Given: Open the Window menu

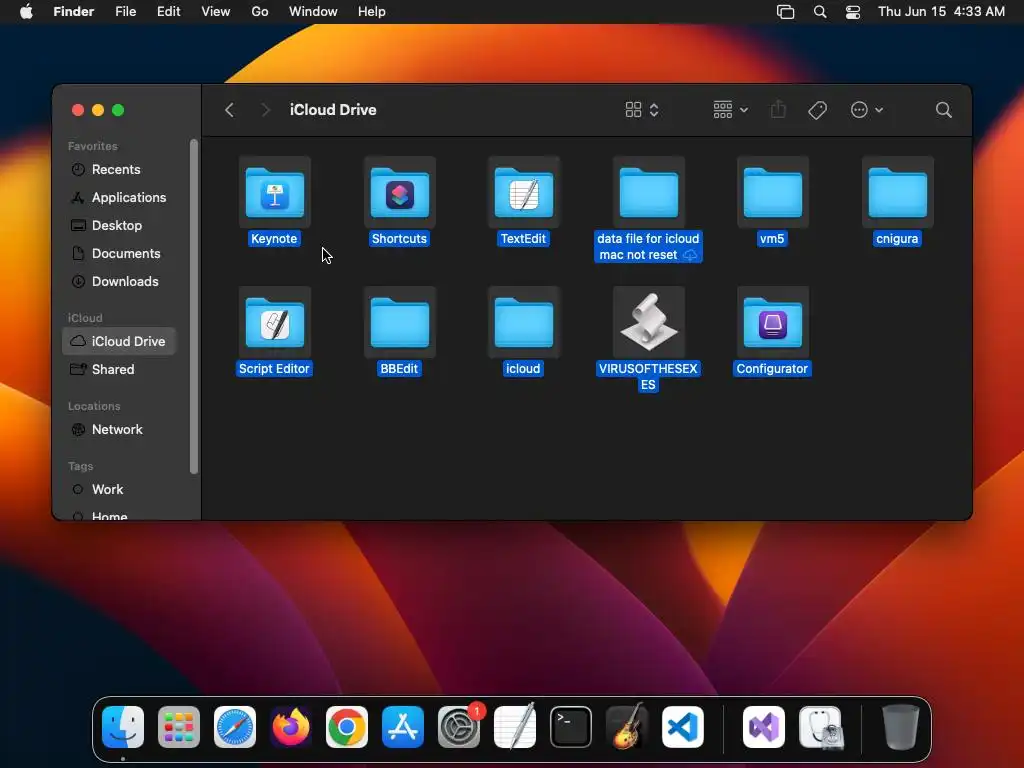Looking at the screenshot, I should click(x=313, y=12).
